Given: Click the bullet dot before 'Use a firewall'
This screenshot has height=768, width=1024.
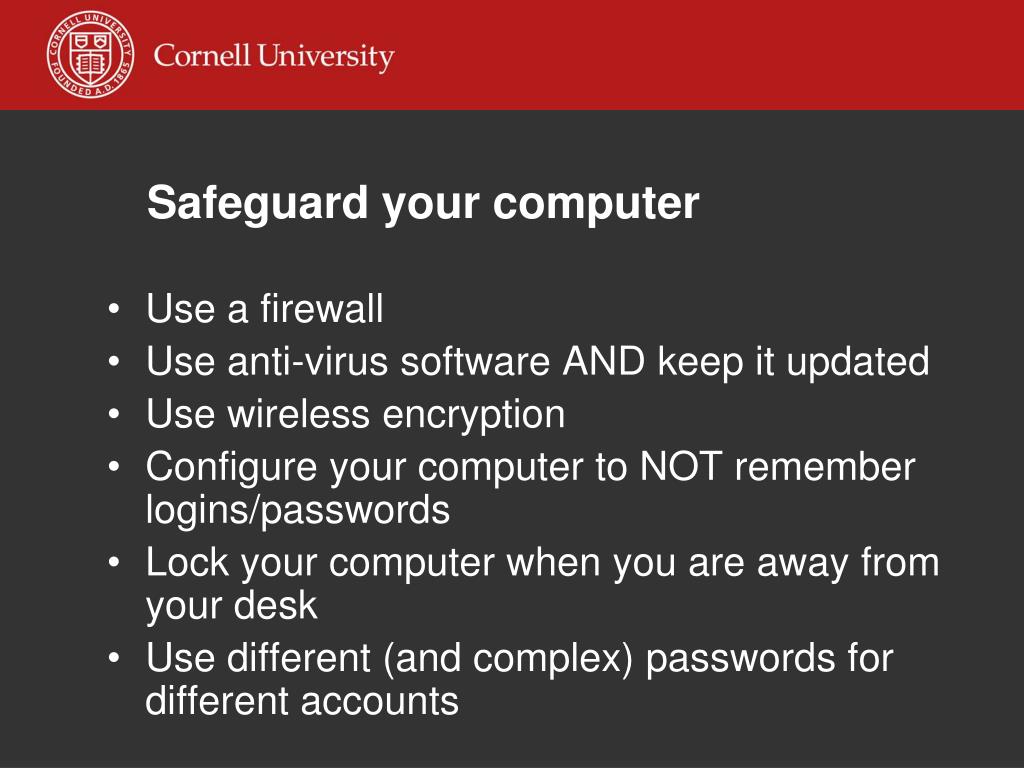Looking at the screenshot, I should pyautogui.click(x=114, y=308).
